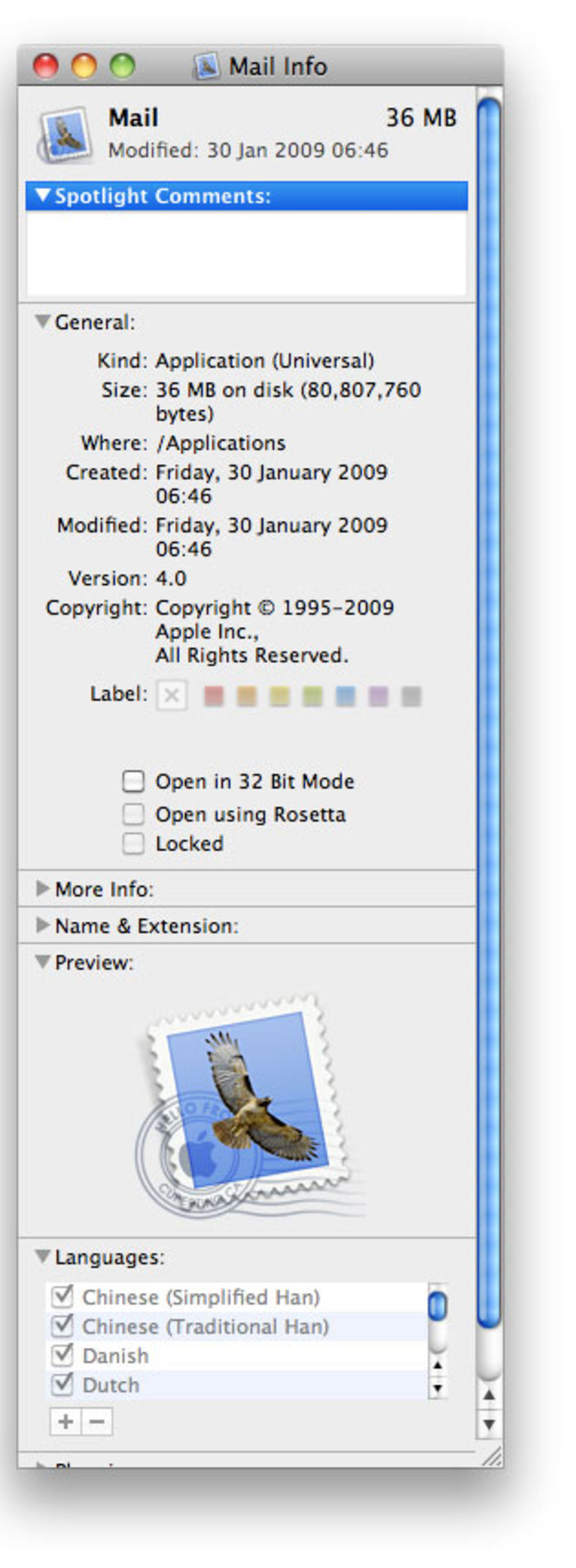Remove a language with the minus button

97,1422
